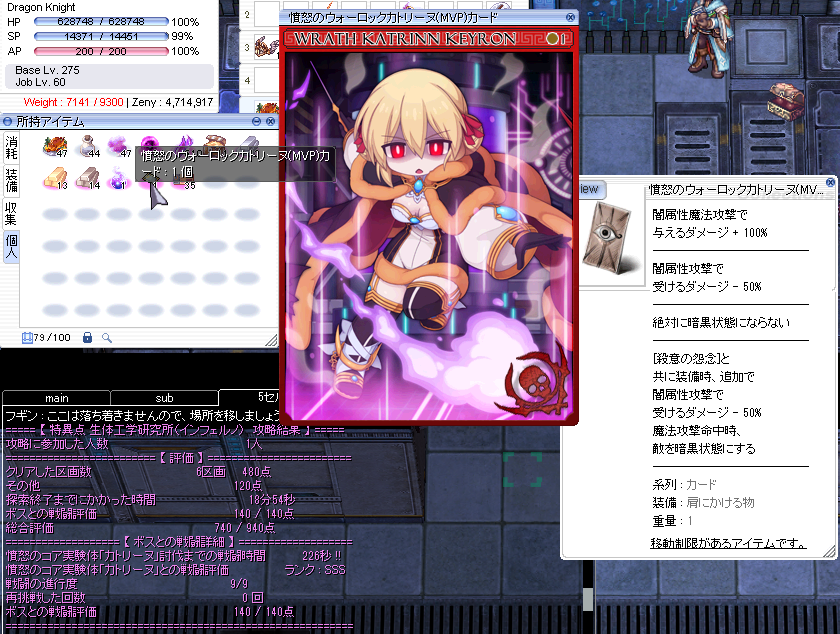Screen dimensions: 840x634
Task: Click the Job Lv. 60 text
Action: pos(40,83)
